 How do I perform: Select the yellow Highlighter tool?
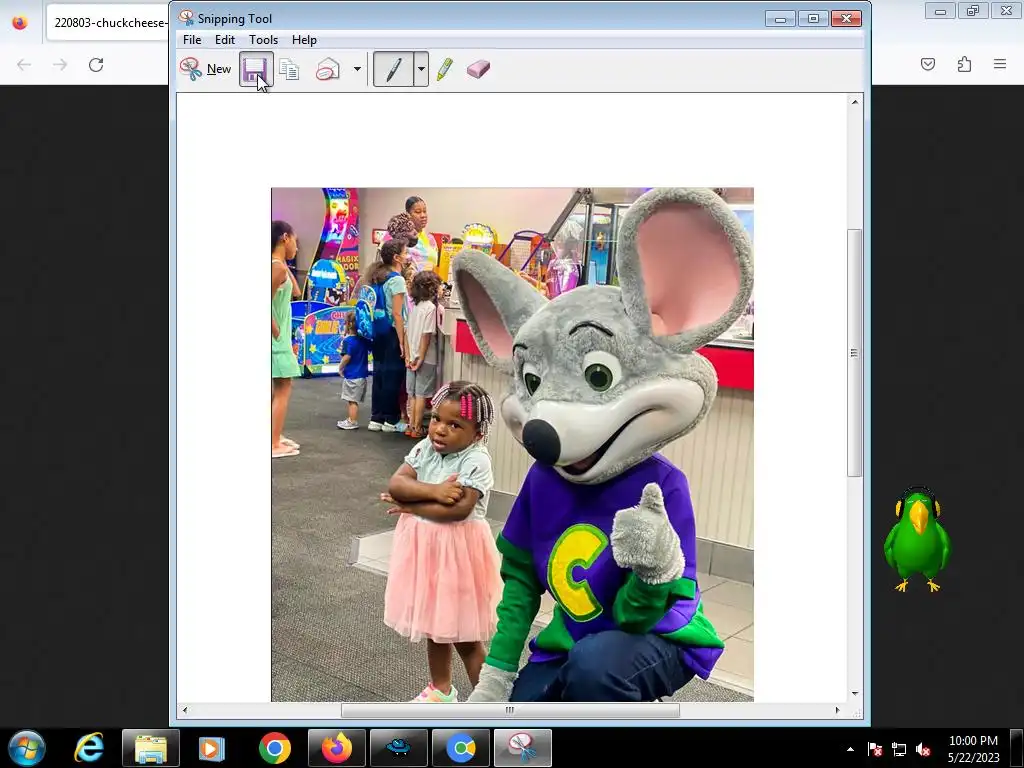click(x=445, y=69)
